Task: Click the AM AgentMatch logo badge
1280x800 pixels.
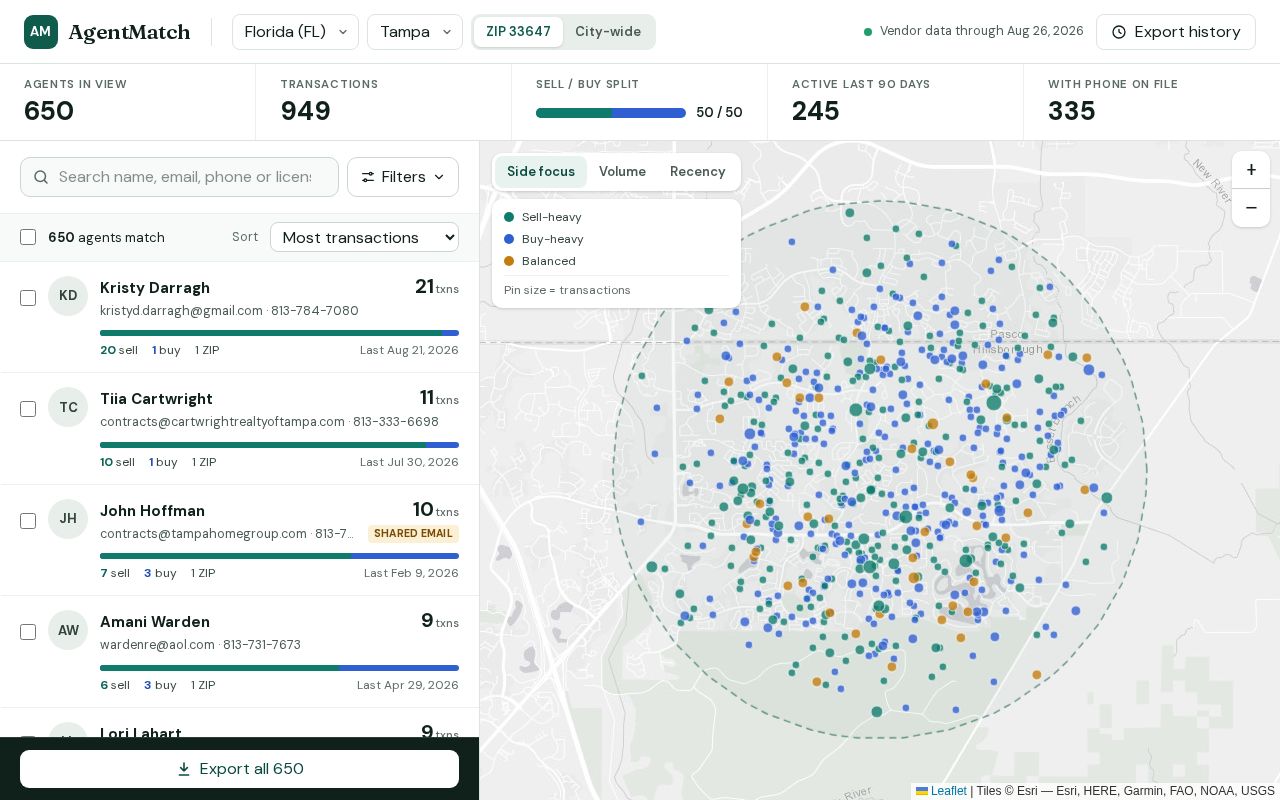Action: [41, 32]
